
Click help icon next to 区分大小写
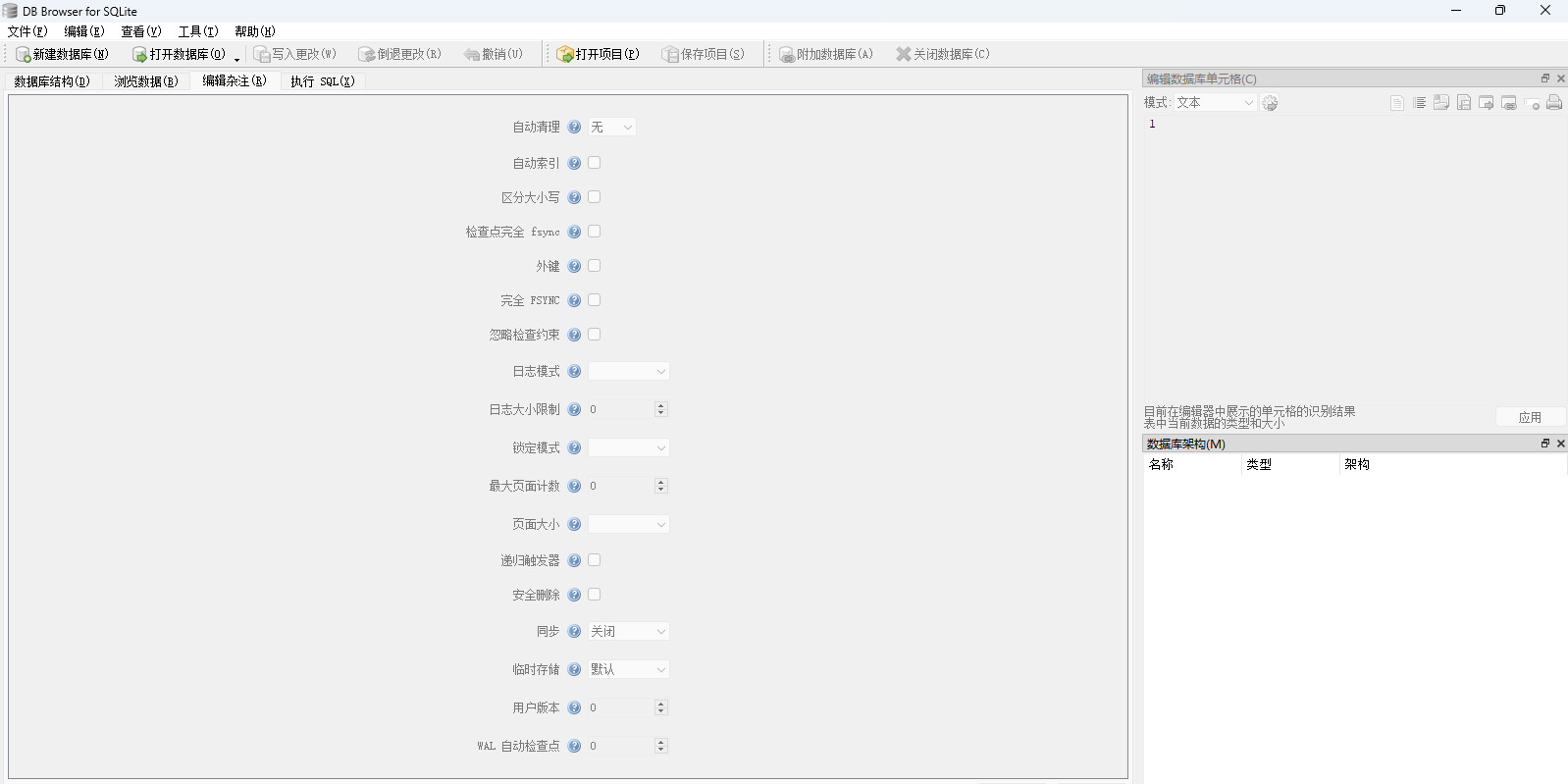(x=574, y=197)
